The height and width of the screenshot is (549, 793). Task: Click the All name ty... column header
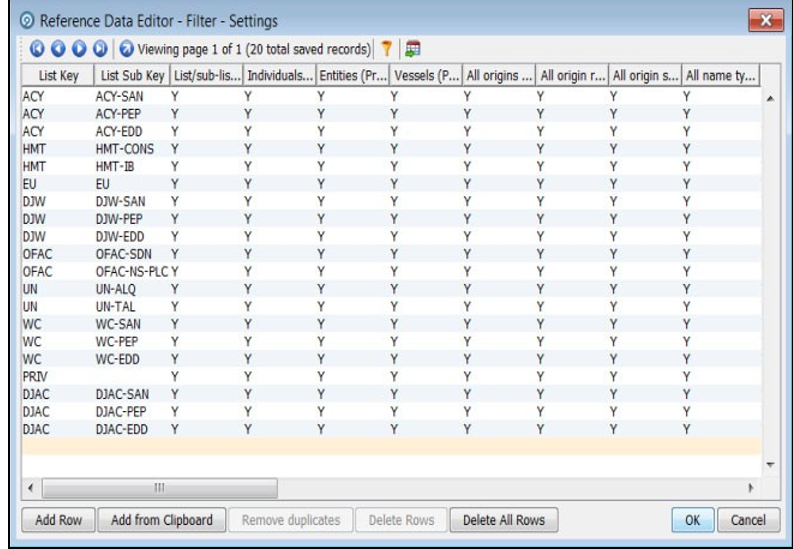(x=721, y=75)
